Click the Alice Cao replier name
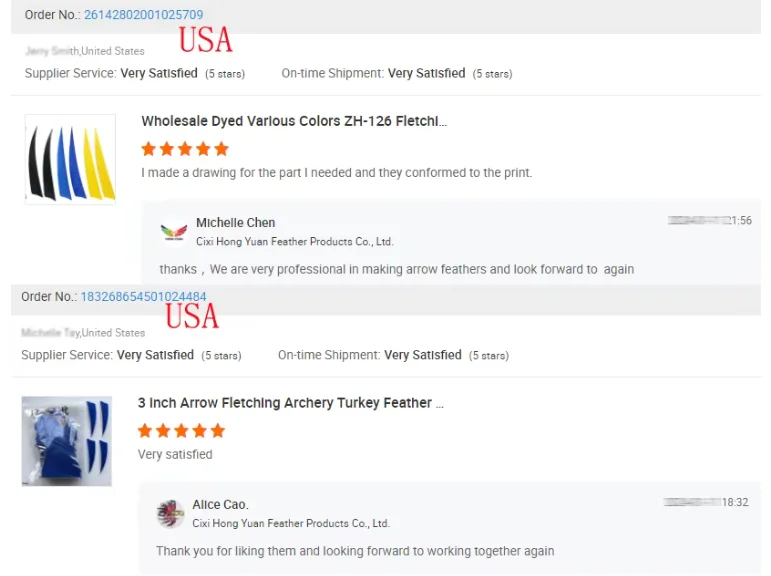The width and height of the screenshot is (771, 576). tap(220, 505)
